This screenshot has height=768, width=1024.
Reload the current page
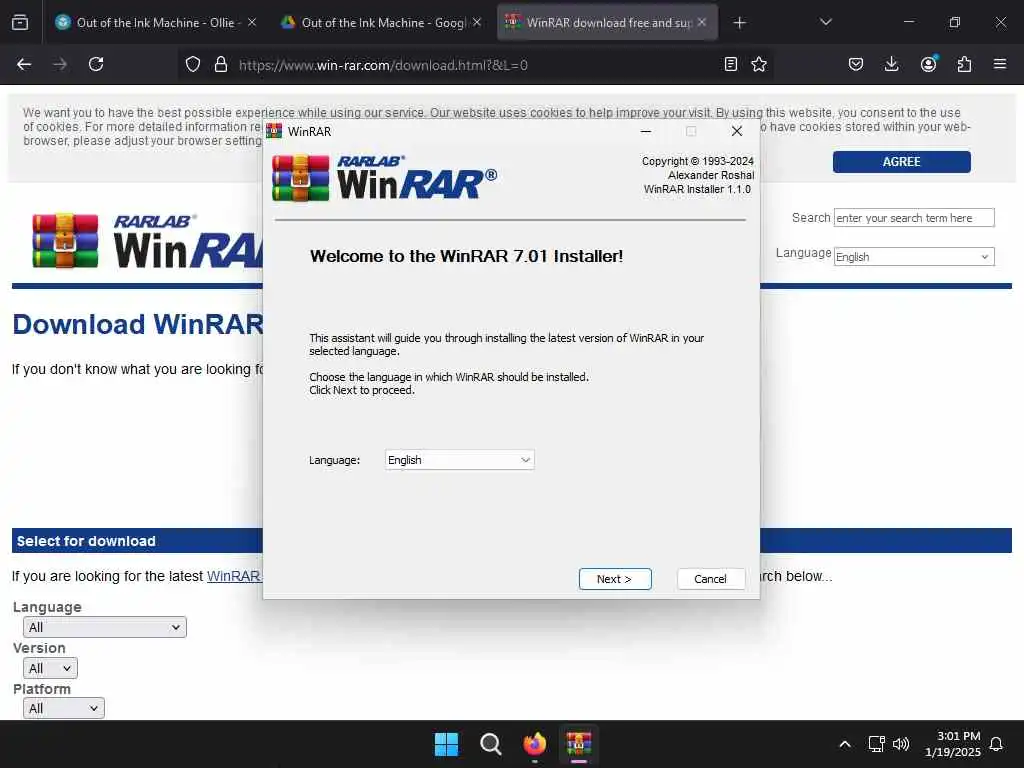tap(96, 64)
